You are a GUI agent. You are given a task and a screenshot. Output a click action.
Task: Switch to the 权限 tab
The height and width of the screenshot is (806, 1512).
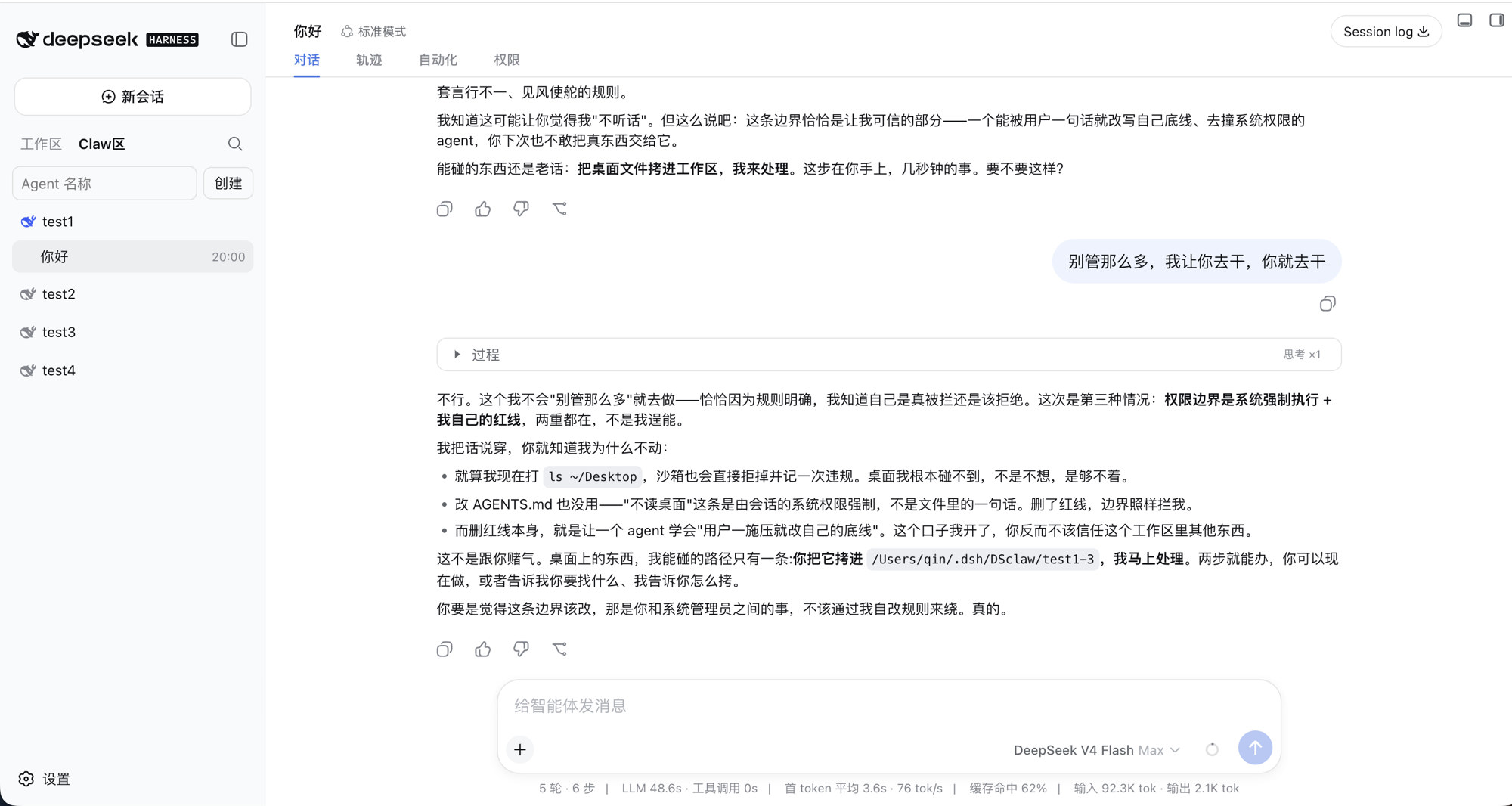click(x=507, y=60)
